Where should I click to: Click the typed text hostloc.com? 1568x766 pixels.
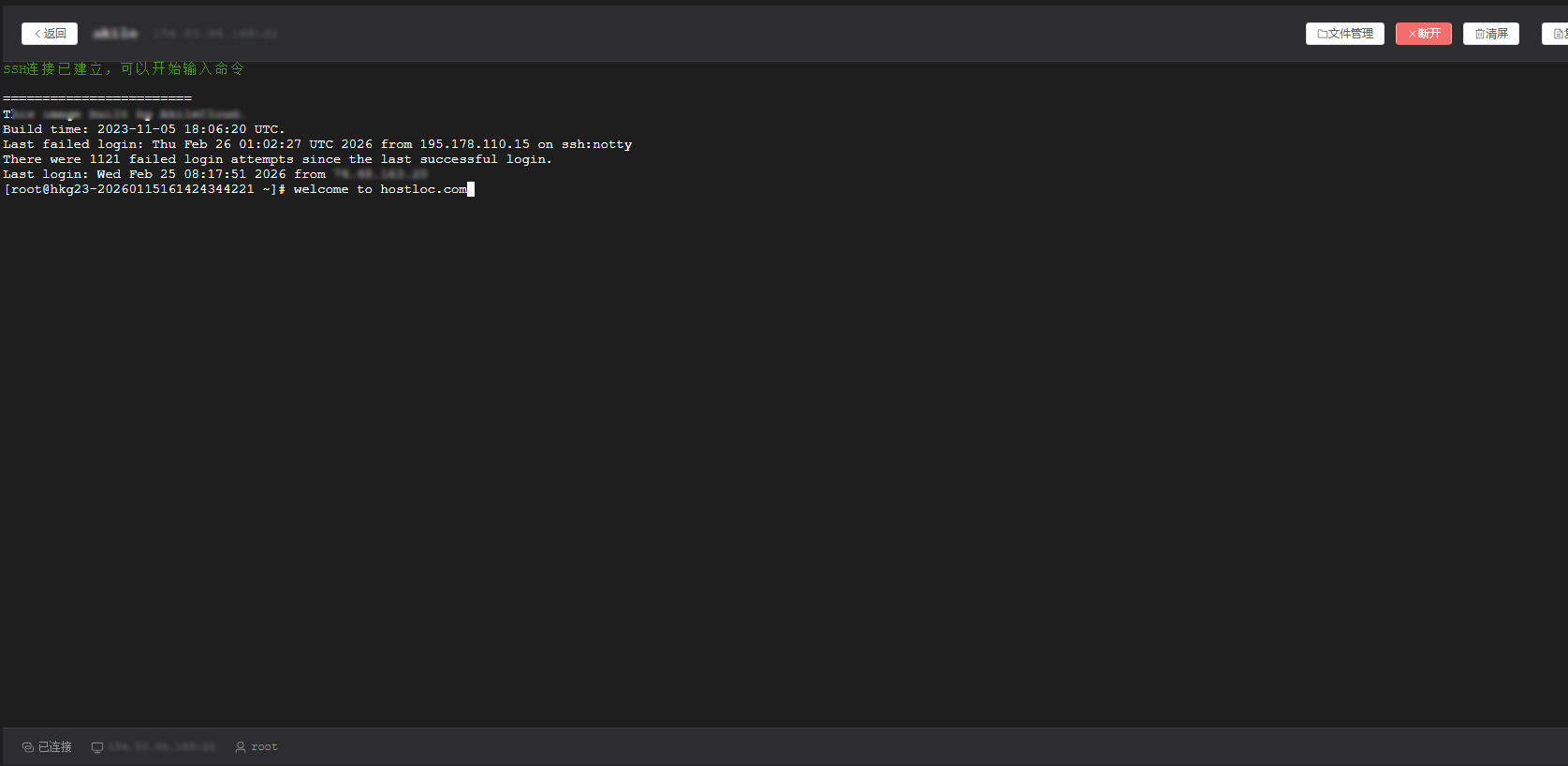point(423,189)
